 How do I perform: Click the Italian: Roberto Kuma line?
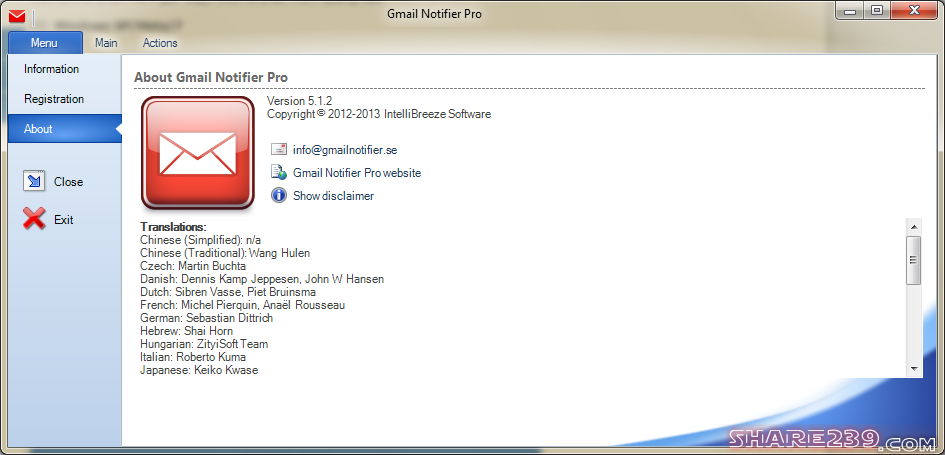[193, 357]
